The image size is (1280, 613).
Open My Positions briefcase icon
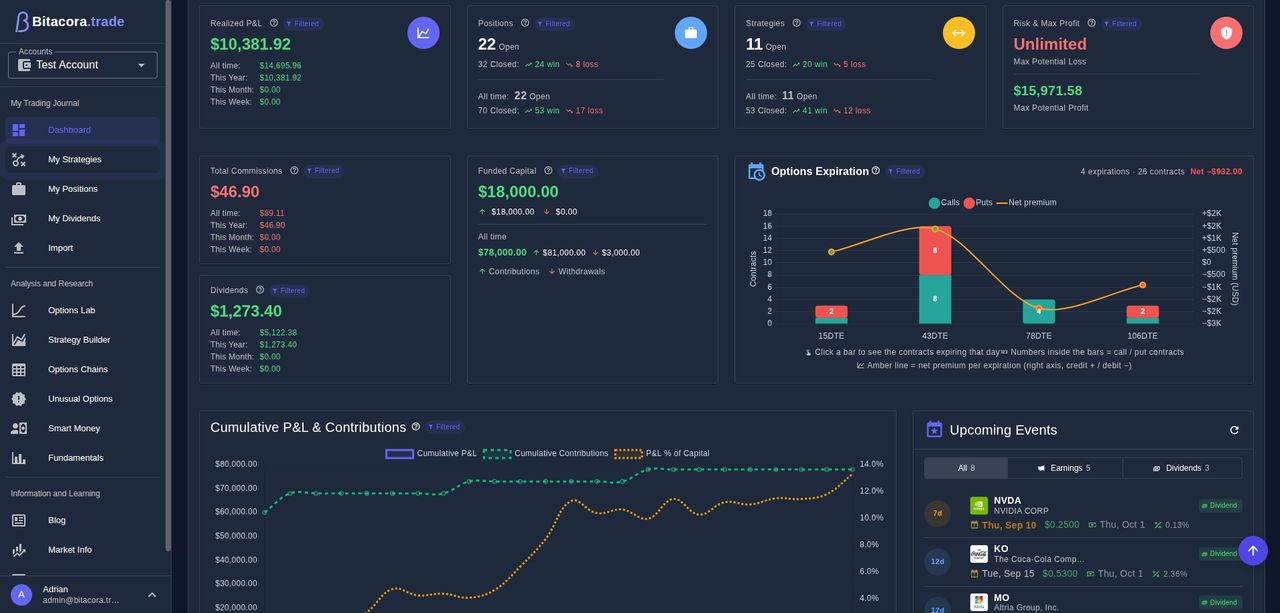click(x=19, y=189)
